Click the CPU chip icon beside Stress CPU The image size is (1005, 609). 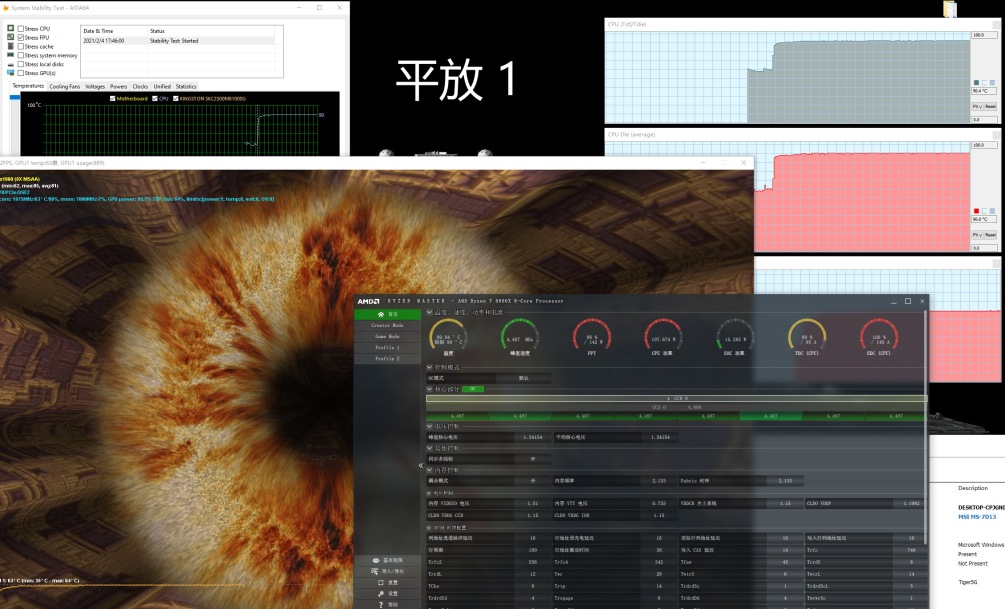10,29
